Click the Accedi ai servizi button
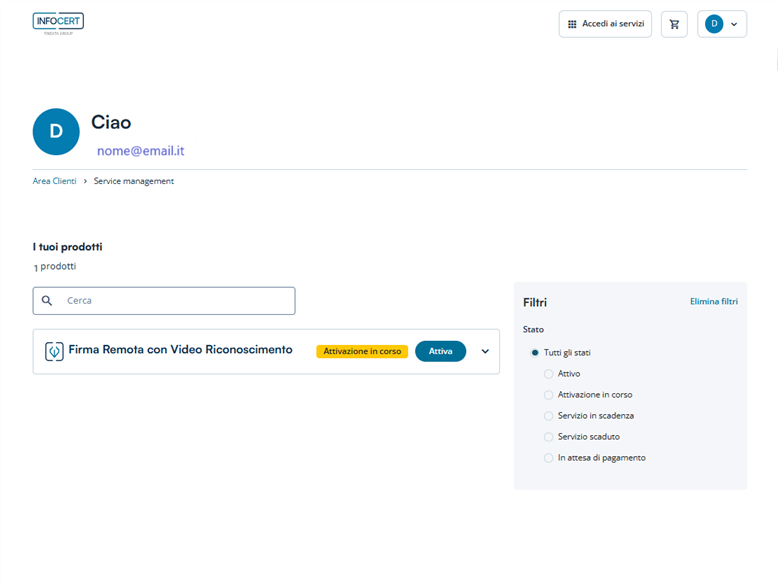This screenshot has height=587, width=782. coord(605,24)
